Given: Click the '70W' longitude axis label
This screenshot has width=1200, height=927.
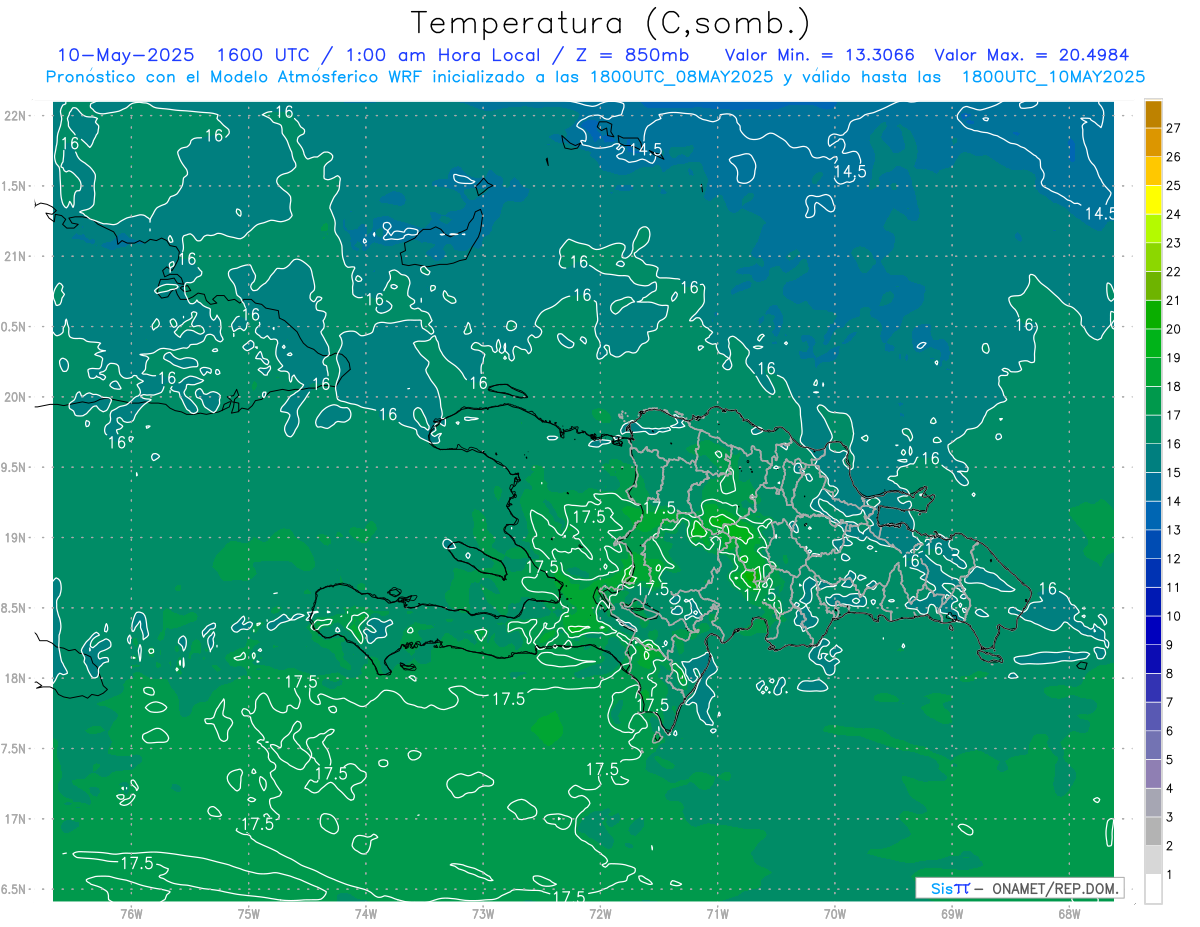Looking at the screenshot, I should pyautogui.click(x=835, y=914).
